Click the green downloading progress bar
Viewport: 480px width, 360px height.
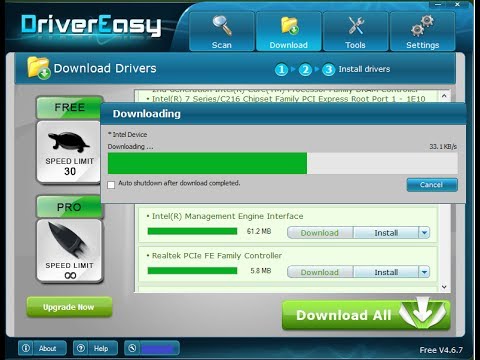[207, 163]
